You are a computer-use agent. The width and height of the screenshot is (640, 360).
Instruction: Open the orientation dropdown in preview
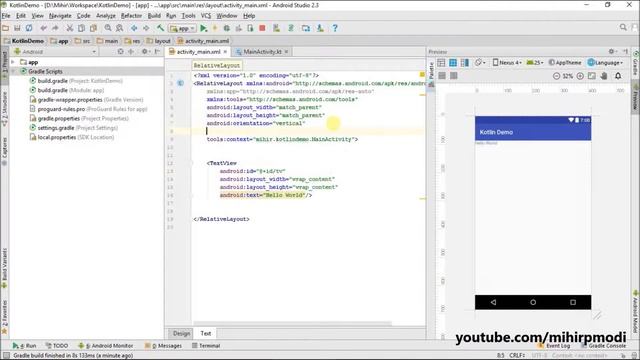480,62
